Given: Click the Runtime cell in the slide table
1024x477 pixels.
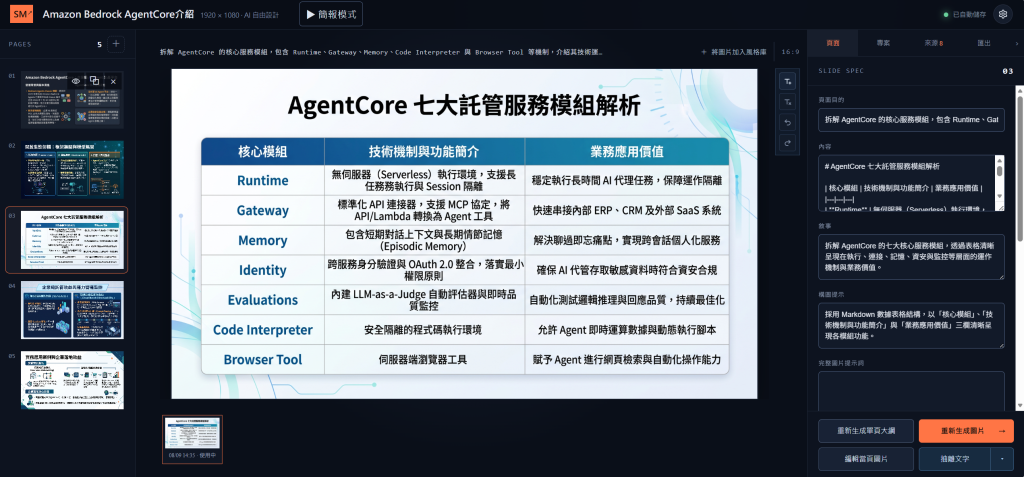Looking at the screenshot, I should coord(263,180).
